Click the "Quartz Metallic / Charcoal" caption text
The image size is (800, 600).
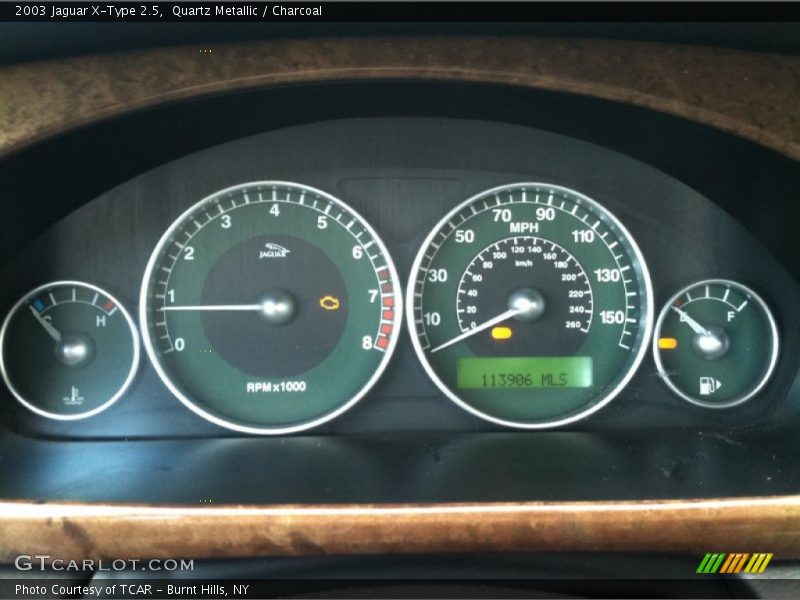(247, 11)
